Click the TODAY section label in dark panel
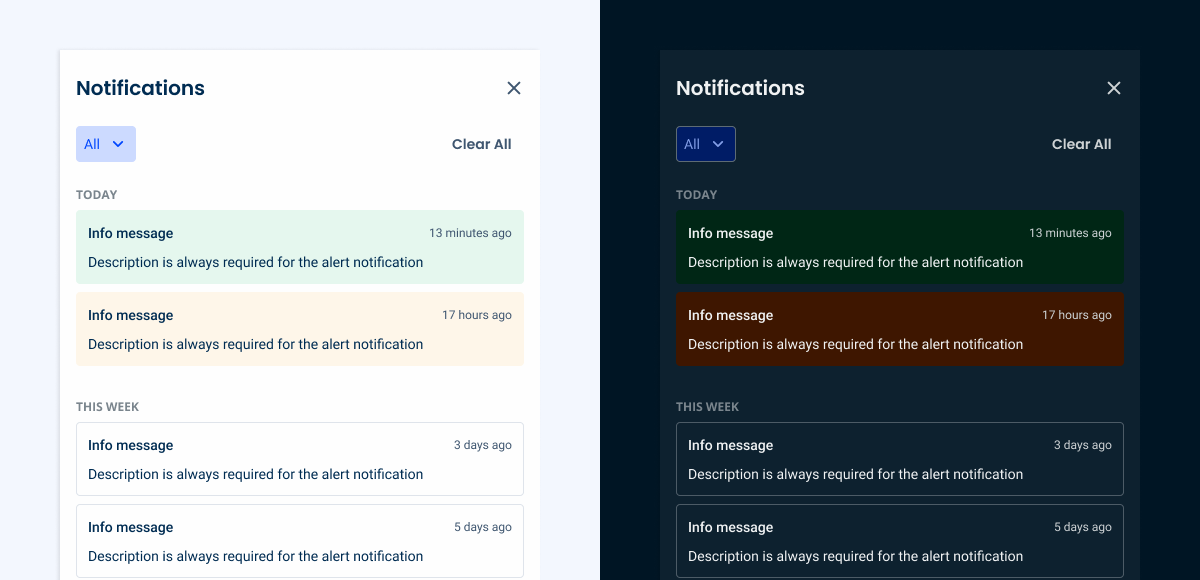This screenshot has height=580, width=1200. click(x=697, y=195)
